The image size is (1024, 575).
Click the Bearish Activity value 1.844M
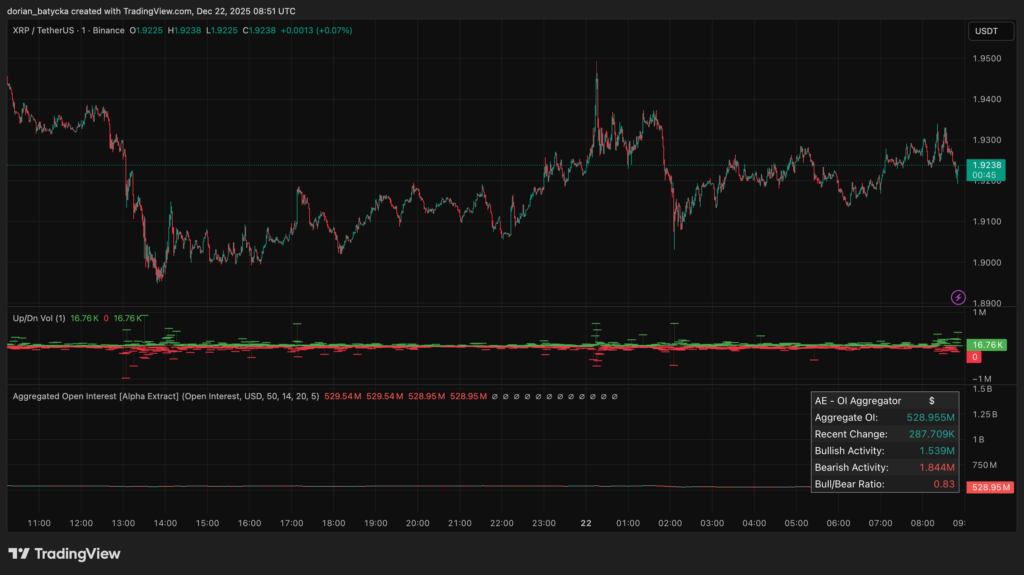[935, 467]
